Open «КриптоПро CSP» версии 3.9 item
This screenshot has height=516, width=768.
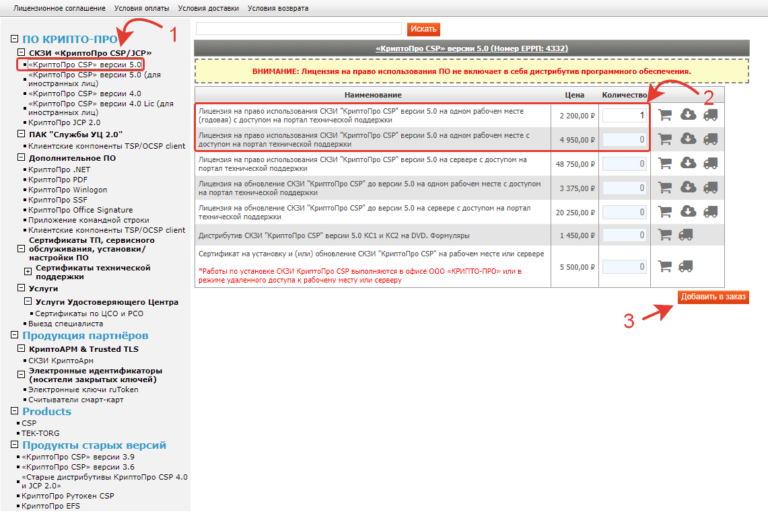pyautogui.click(x=78, y=457)
